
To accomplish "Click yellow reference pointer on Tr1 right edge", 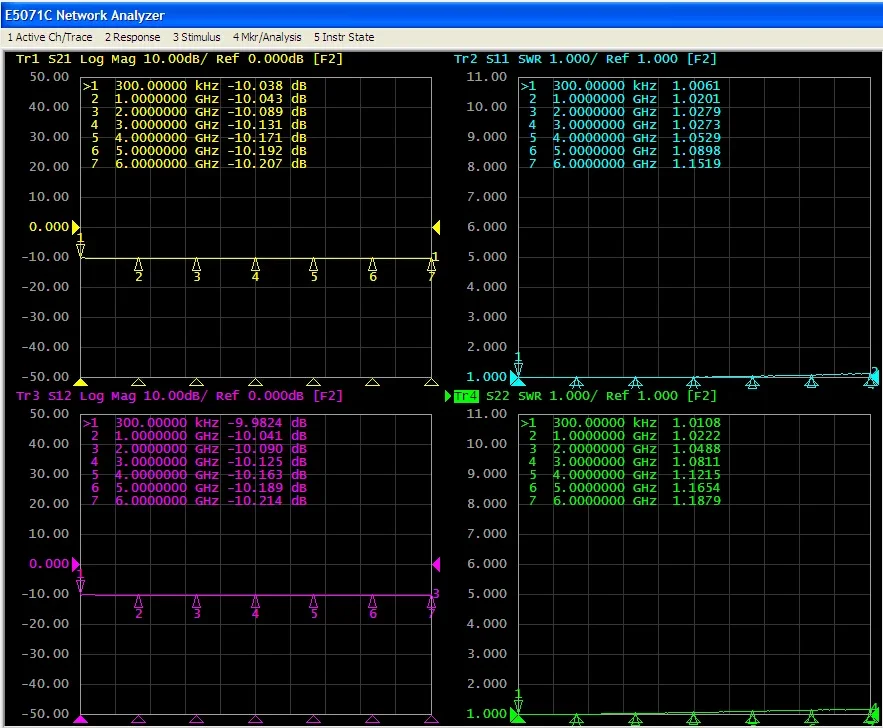I will coord(436,227).
